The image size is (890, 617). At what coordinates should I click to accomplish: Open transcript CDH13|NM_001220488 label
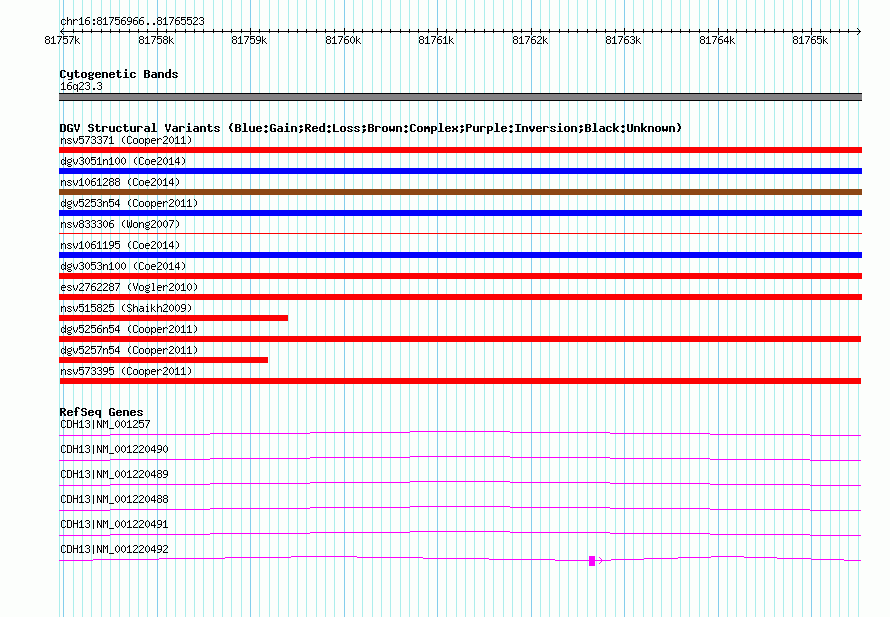[x=114, y=500]
